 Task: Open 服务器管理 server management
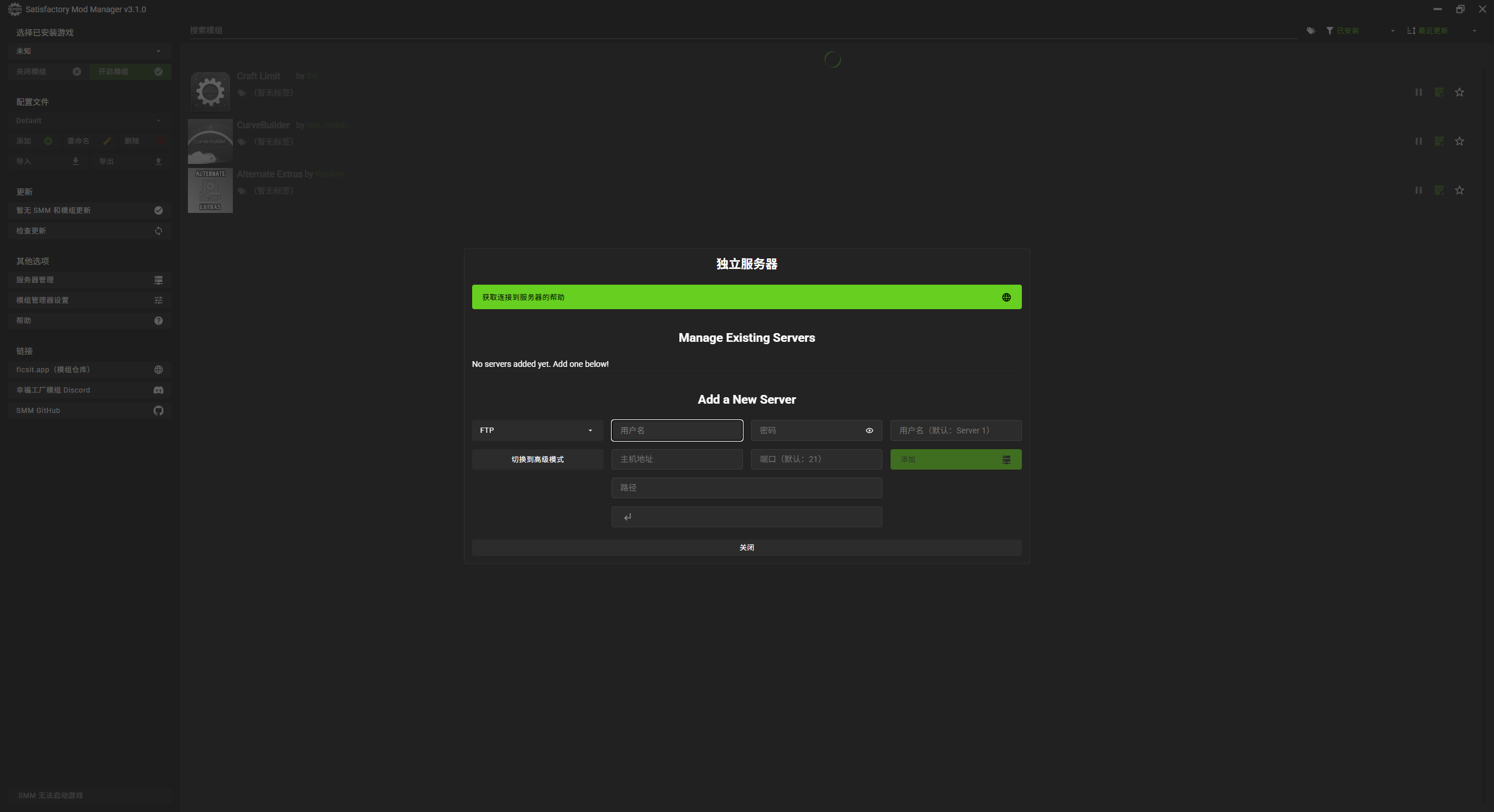[89, 280]
